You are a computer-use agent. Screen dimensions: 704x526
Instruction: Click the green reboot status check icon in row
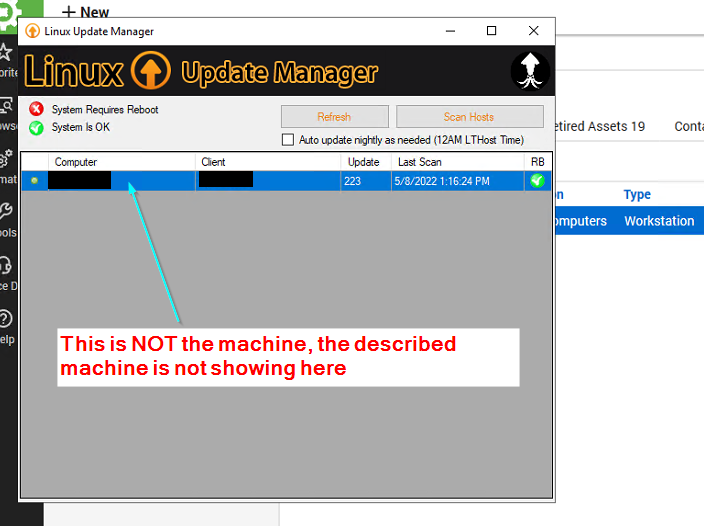[537, 181]
